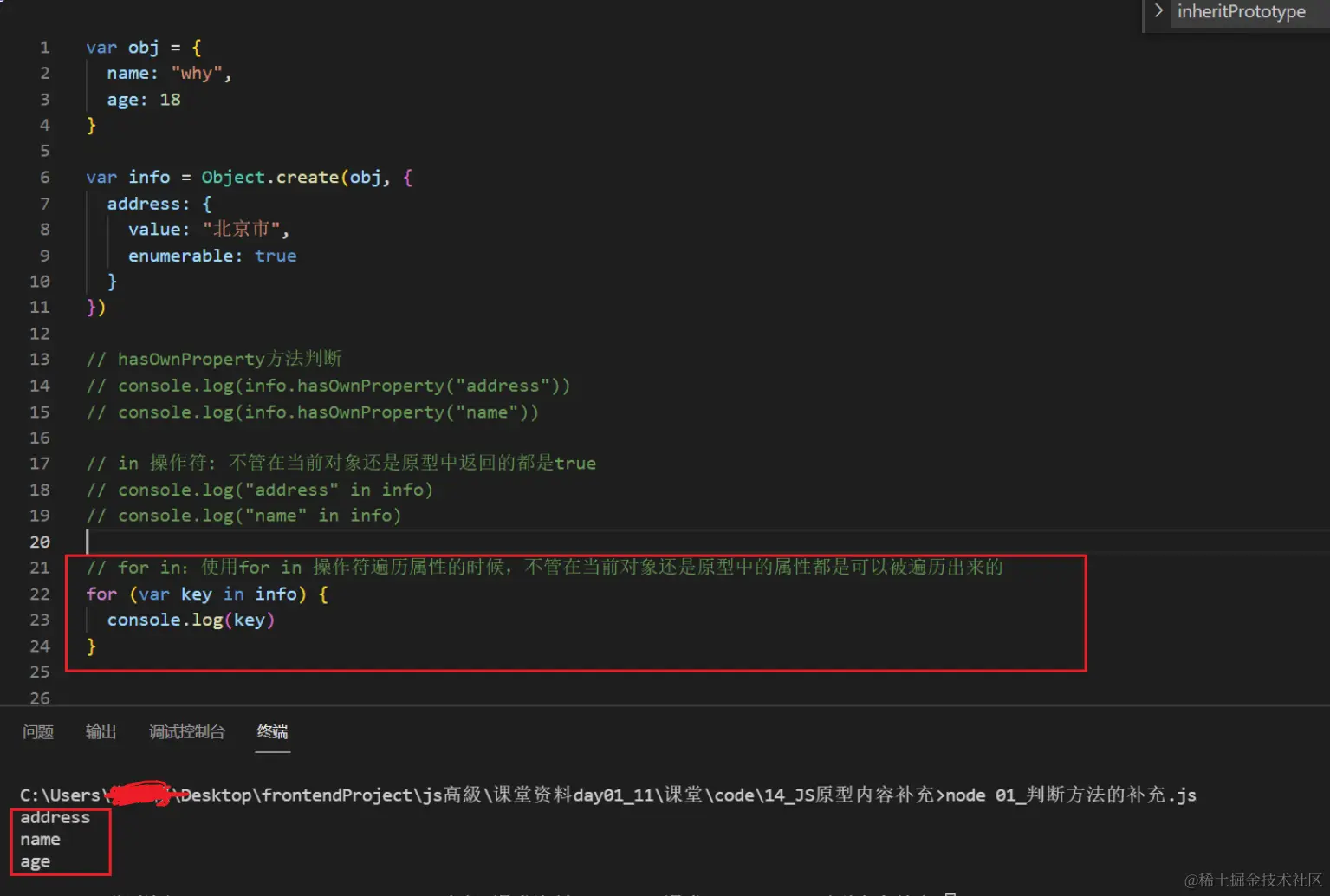Select the 终端 tab
This screenshot has width=1330, height=896.
pos(272,732)
